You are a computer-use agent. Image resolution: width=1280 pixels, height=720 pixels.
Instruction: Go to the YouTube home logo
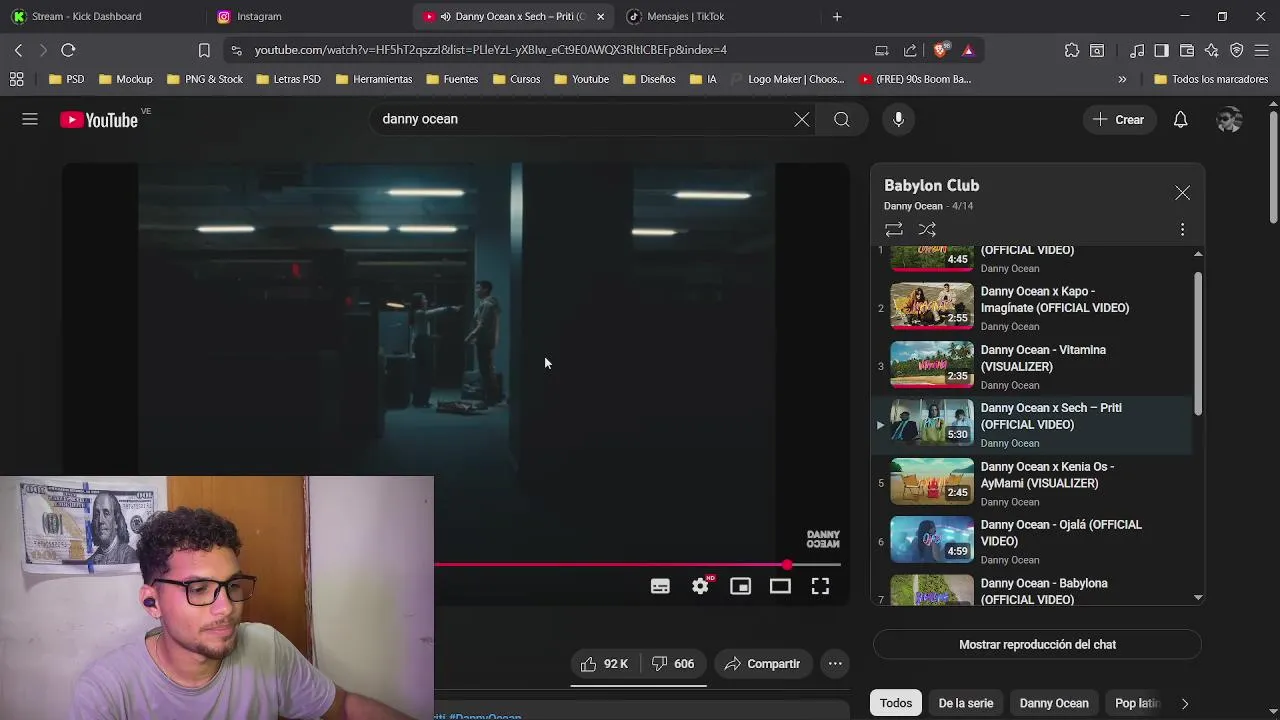tap(98, 120)
